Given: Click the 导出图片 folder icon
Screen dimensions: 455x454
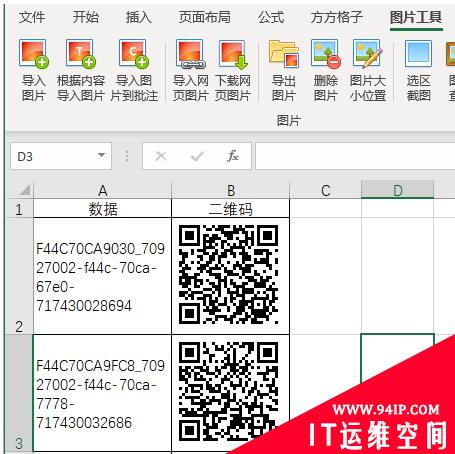Looking at the screenshot, I should click(283, 53).
